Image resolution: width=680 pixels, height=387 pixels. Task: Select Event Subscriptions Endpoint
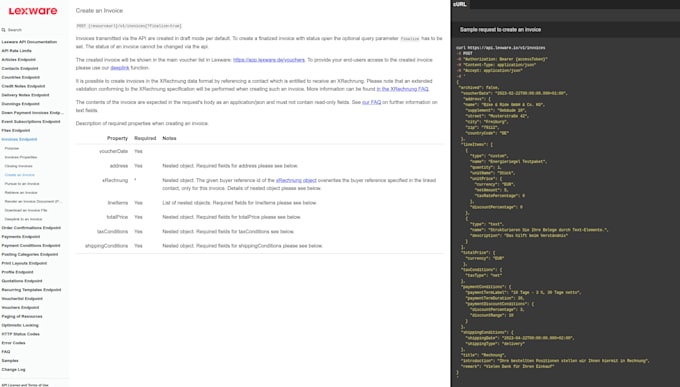click(31, 121)
